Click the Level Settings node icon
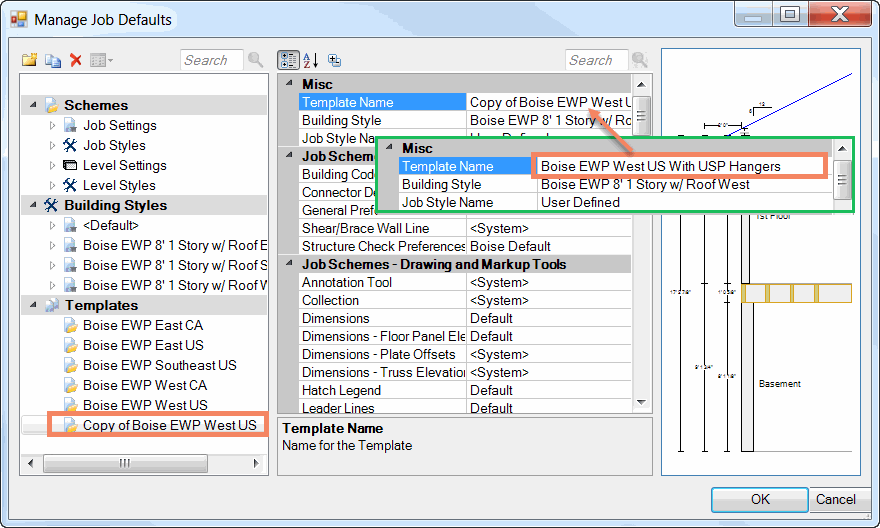 click(x=70, y=166)
